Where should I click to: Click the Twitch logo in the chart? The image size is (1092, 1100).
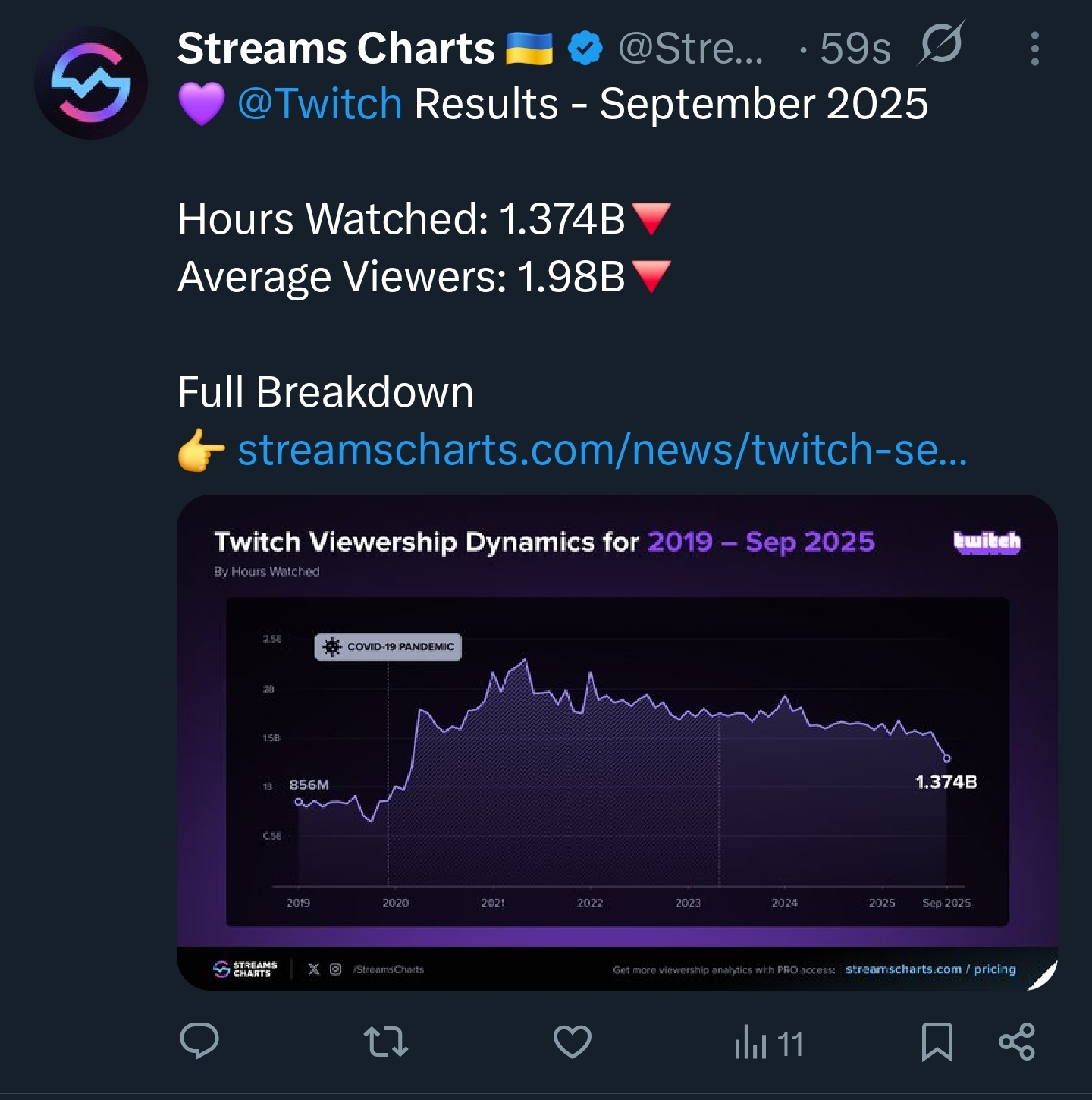[x=987, y=542]
